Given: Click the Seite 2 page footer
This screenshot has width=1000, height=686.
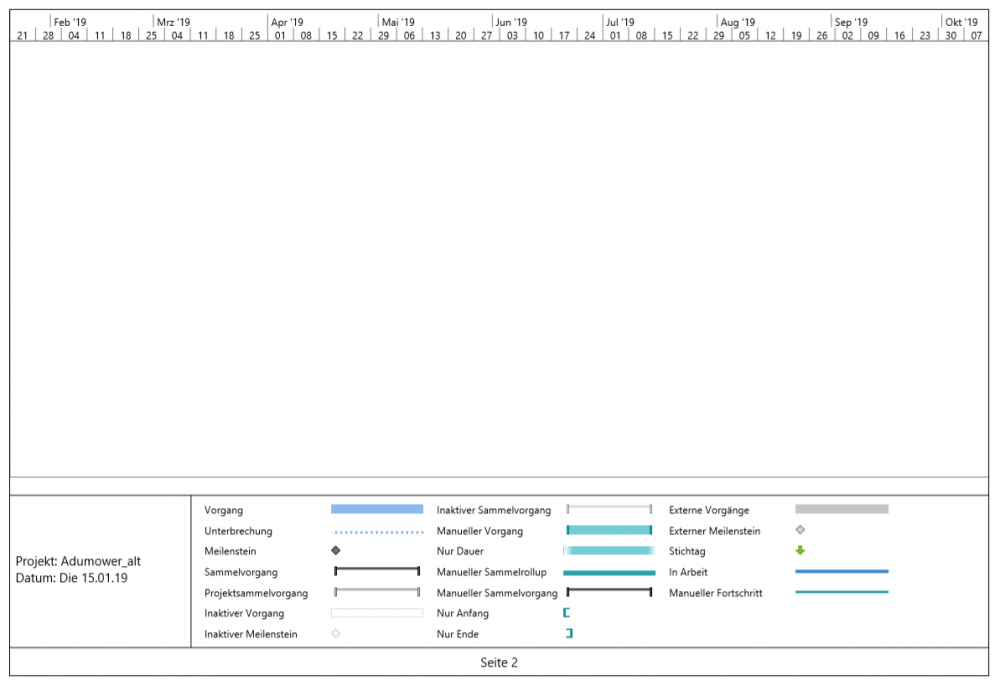Looking at the screenshot, I should [499, 662].
